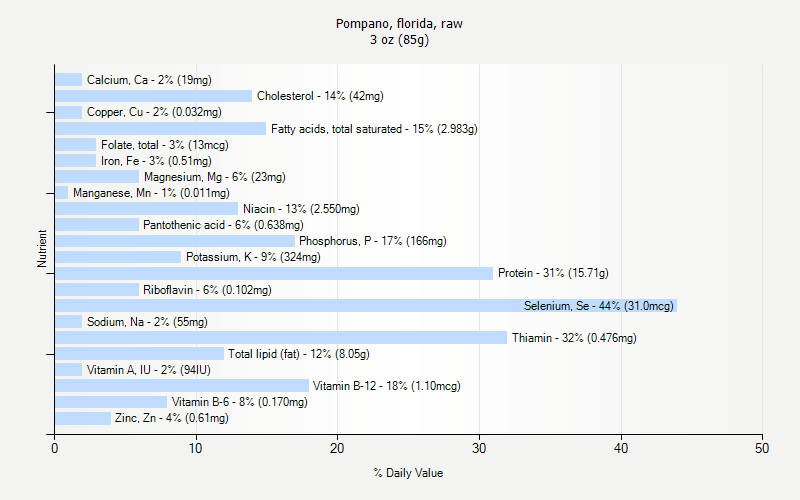The width and height of the screenshot is (800, 500).
Task: Click the 'Iron, Fe - 3% (0.51mg)' label
Action: pyautogui.click(x=156, y=161)
